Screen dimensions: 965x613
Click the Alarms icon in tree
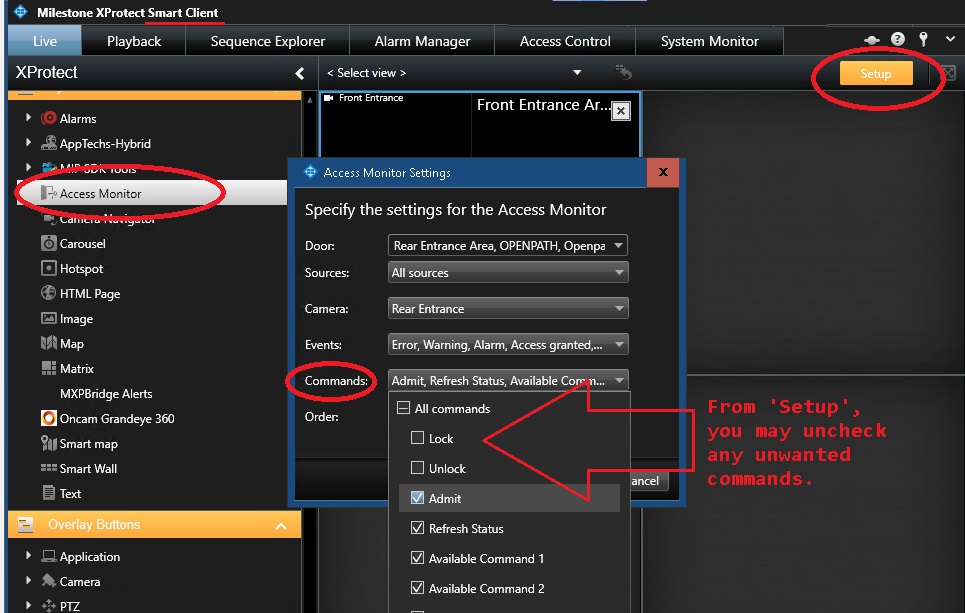click(48, 118)
